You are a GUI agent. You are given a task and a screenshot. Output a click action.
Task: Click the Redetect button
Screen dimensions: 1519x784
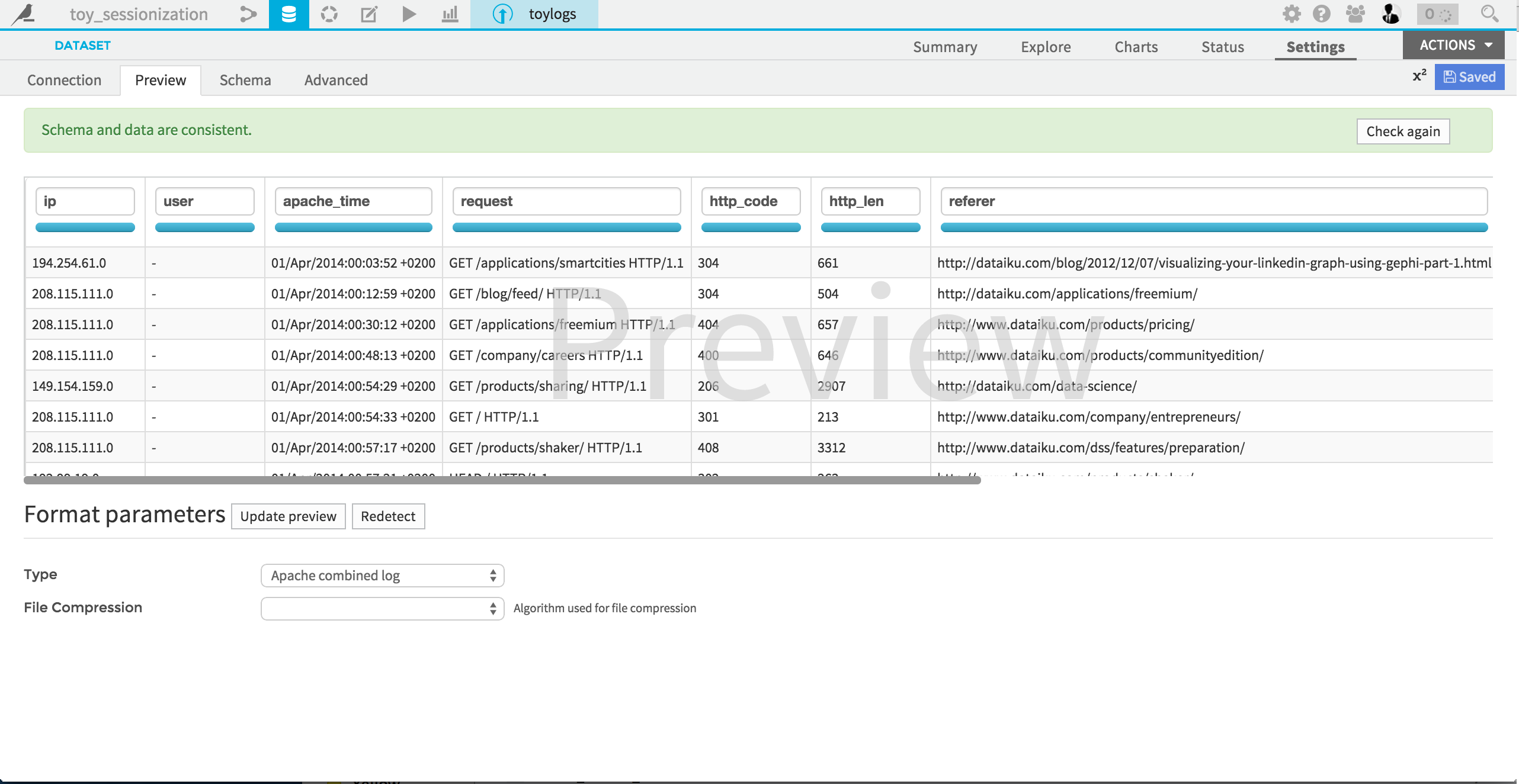click(388, 516)
